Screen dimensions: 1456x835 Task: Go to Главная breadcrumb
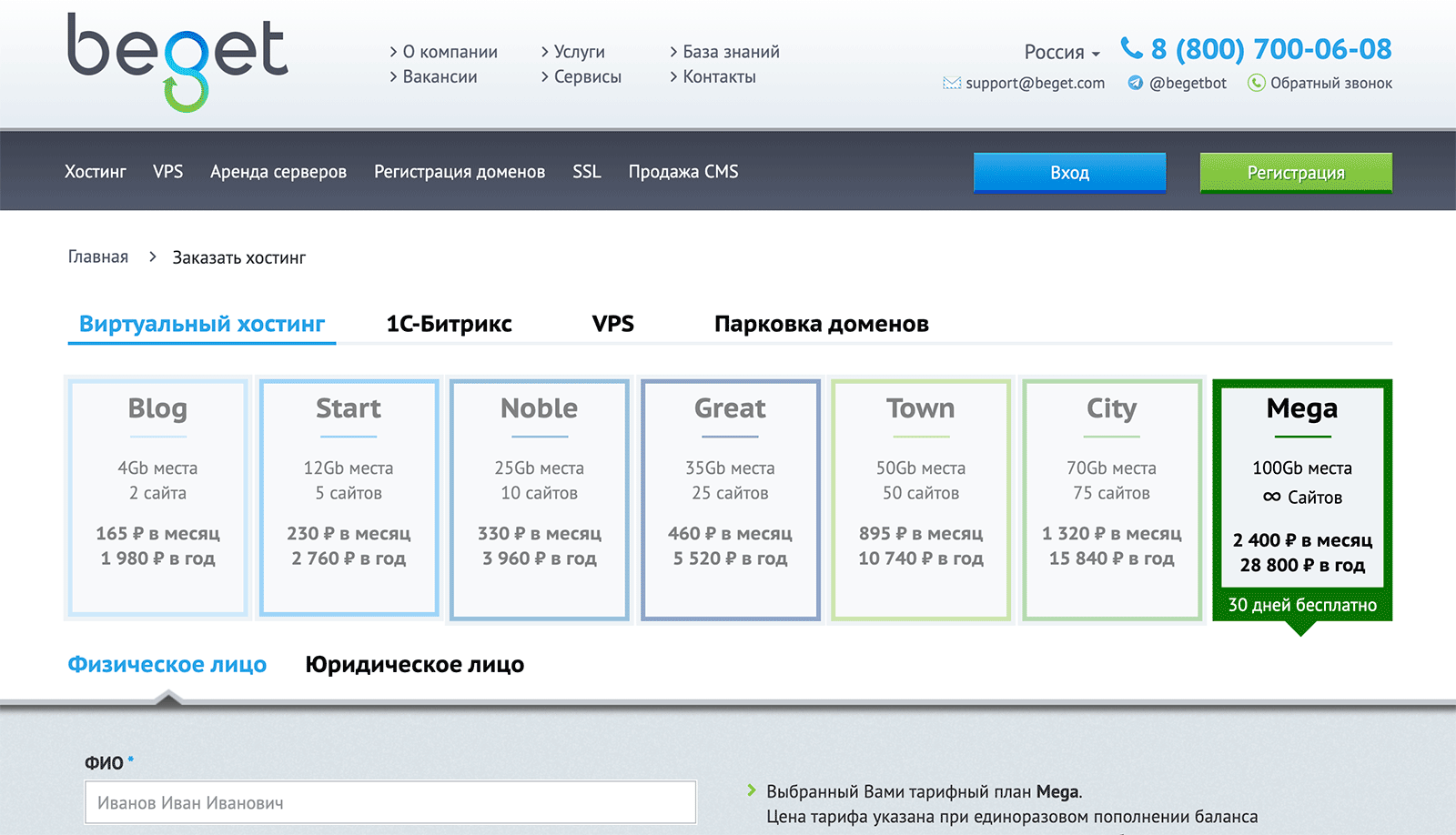pyautogui.click(x=98, y=257)
